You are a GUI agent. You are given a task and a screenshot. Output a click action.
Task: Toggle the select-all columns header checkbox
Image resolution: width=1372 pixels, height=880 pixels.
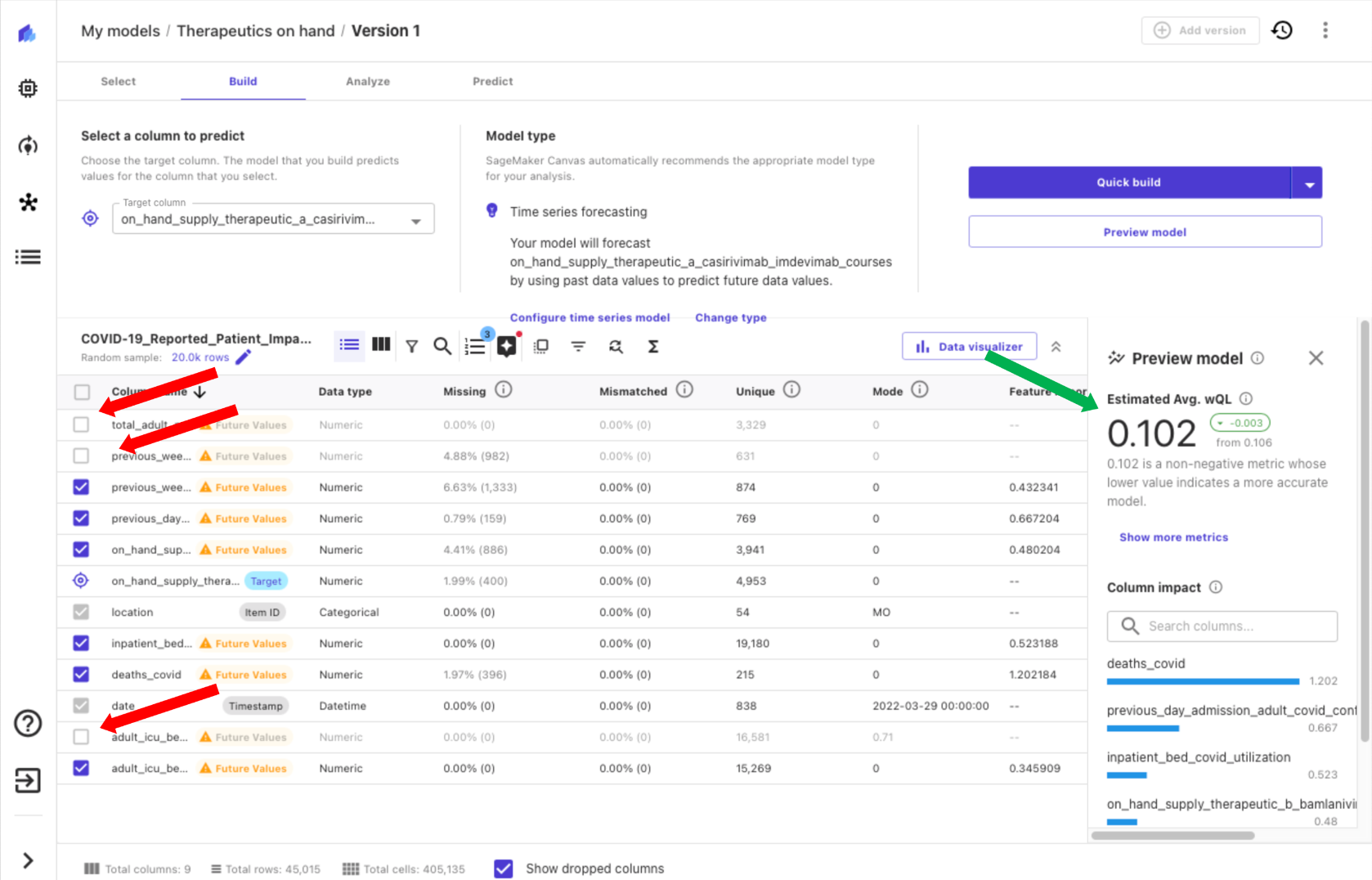(x=82, y=393)
